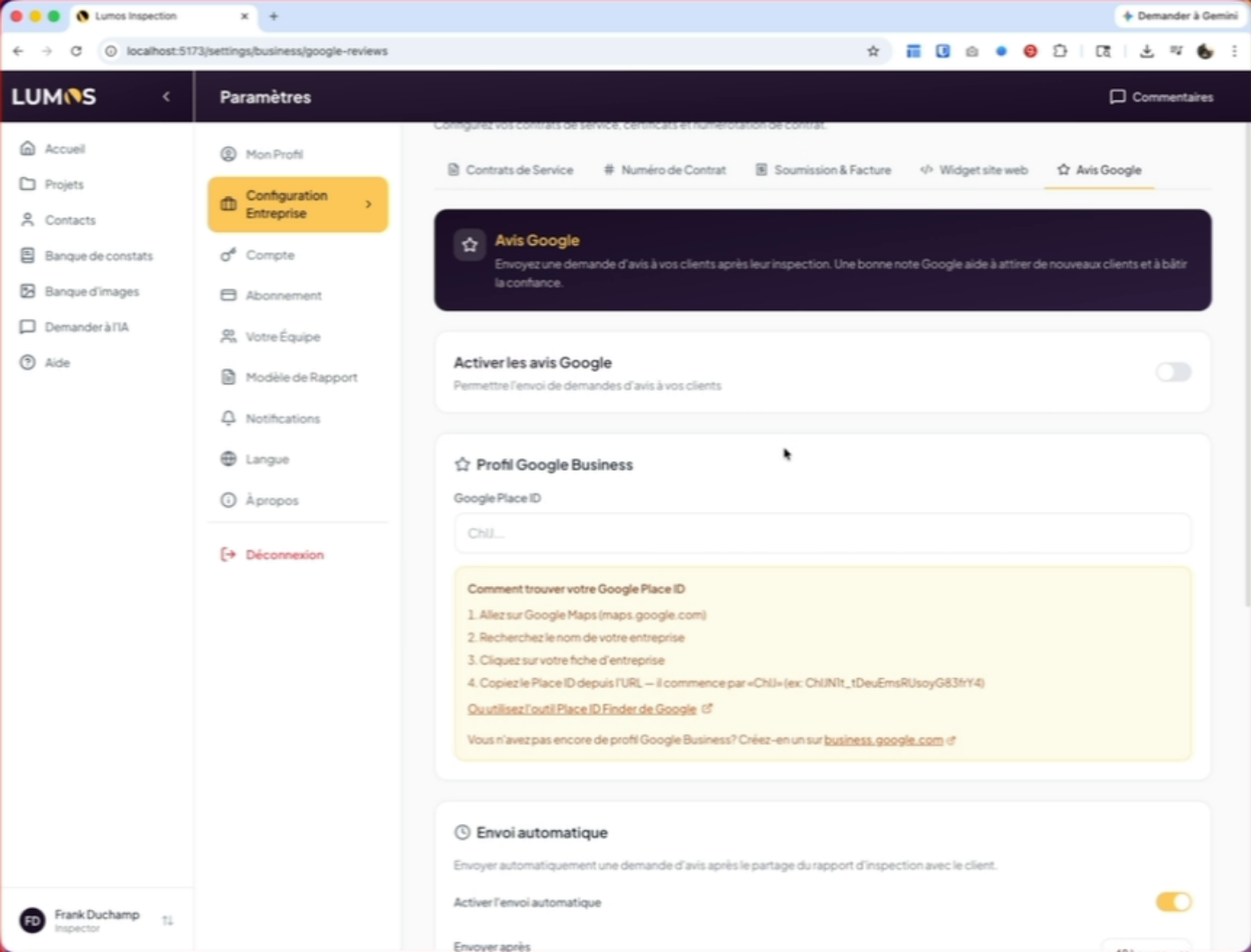Click the Votre Équipe team icon

[228, 336]
